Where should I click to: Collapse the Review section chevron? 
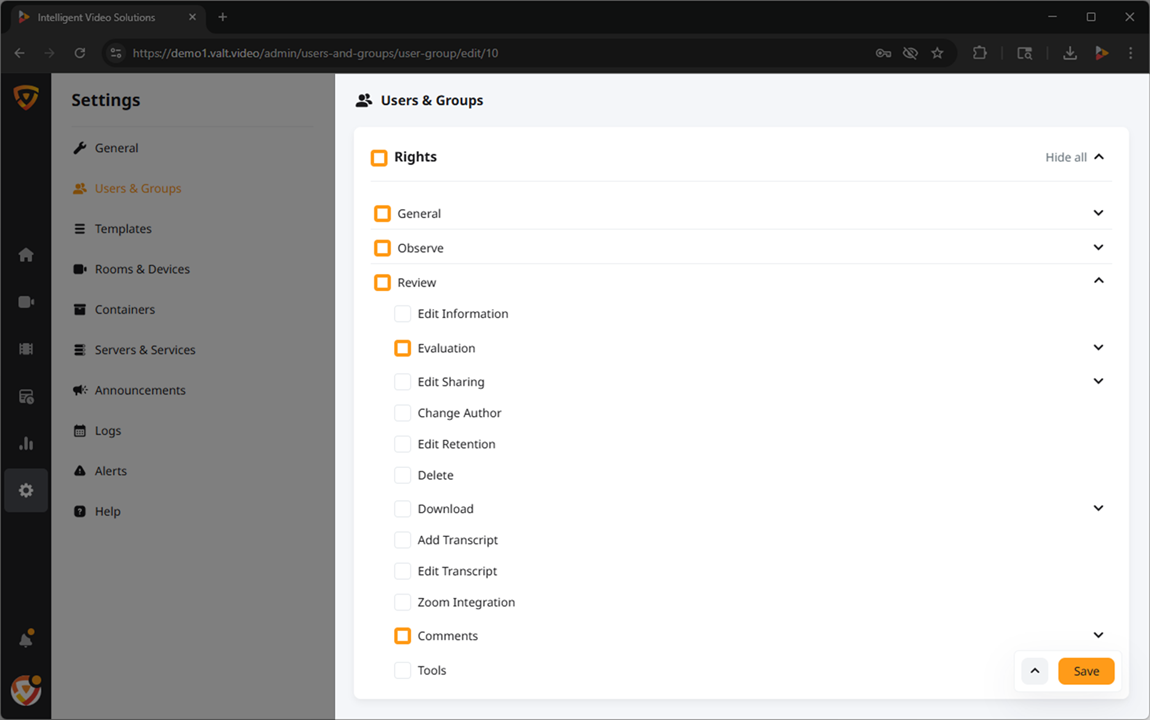point(1098,281)
